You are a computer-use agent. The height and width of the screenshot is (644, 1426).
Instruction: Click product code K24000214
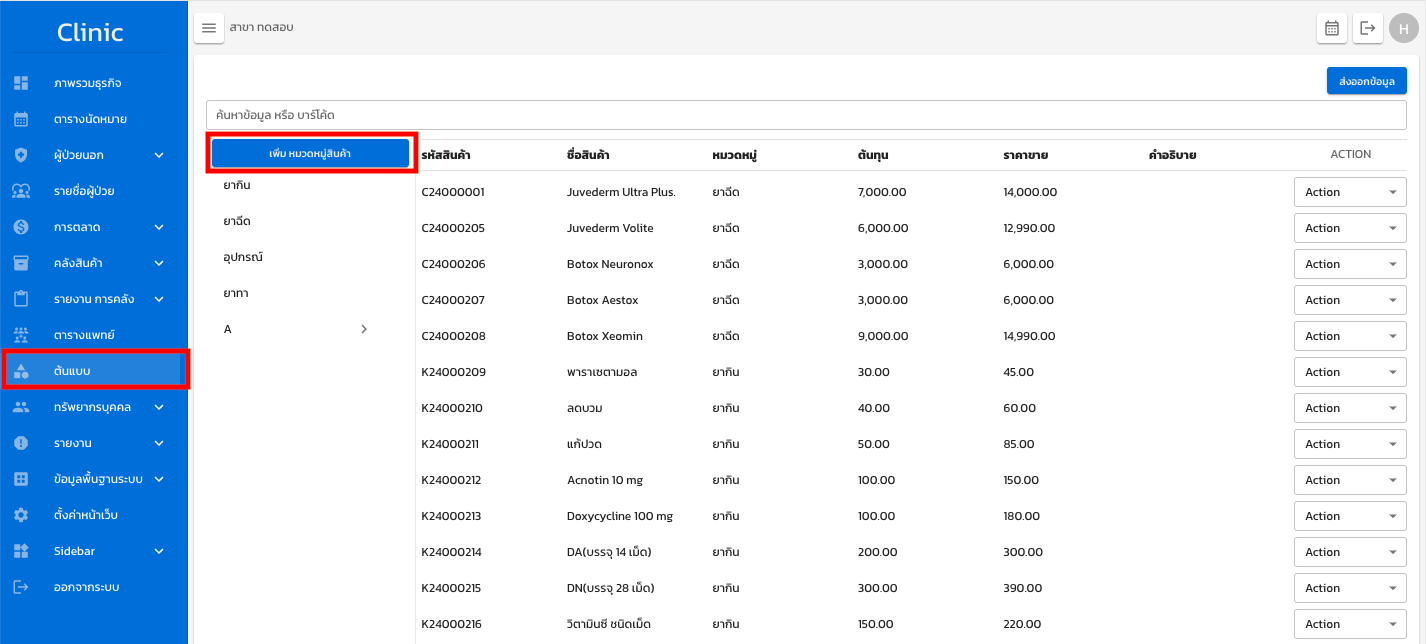[451, 552]
